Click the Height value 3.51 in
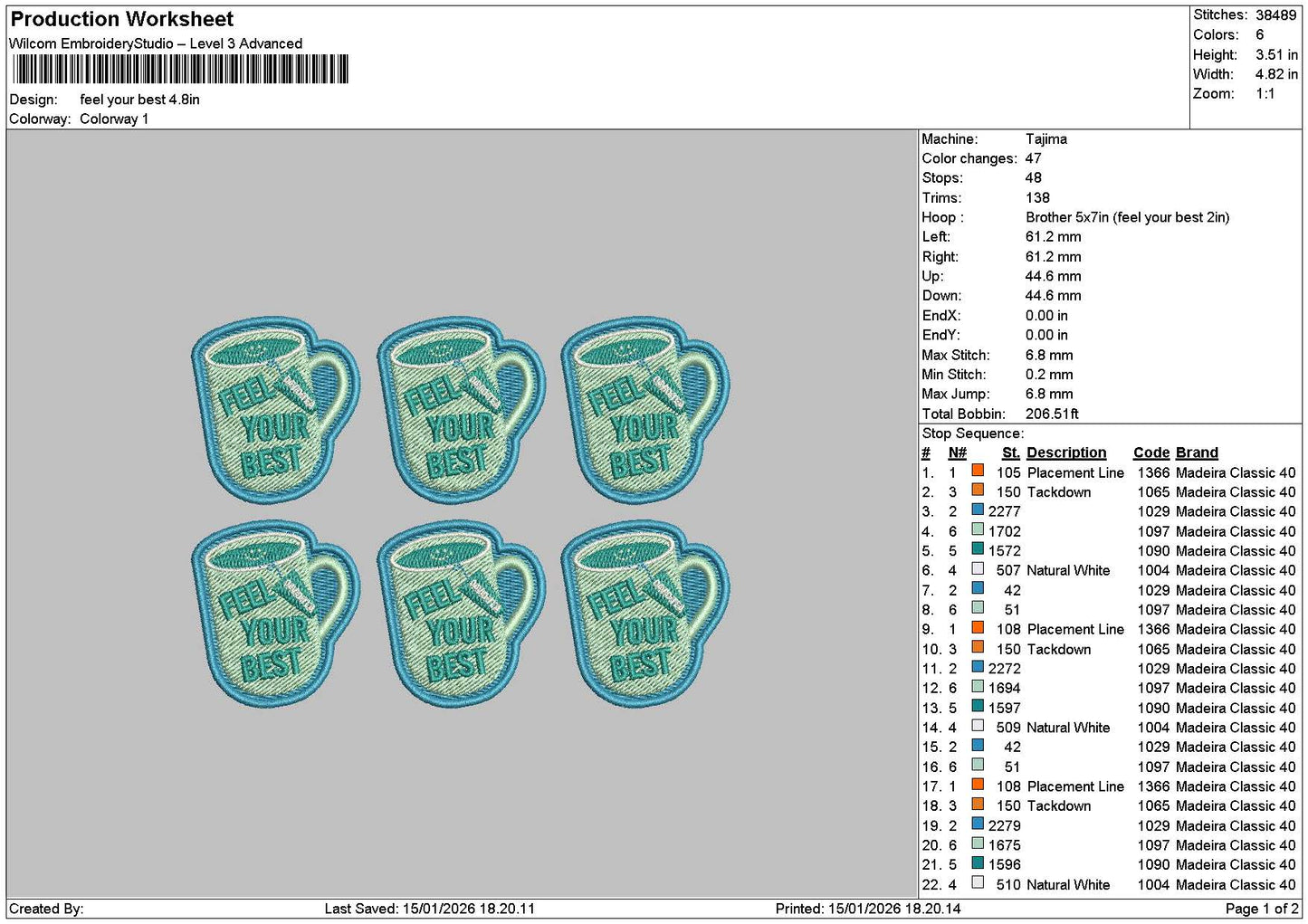 1276,54
